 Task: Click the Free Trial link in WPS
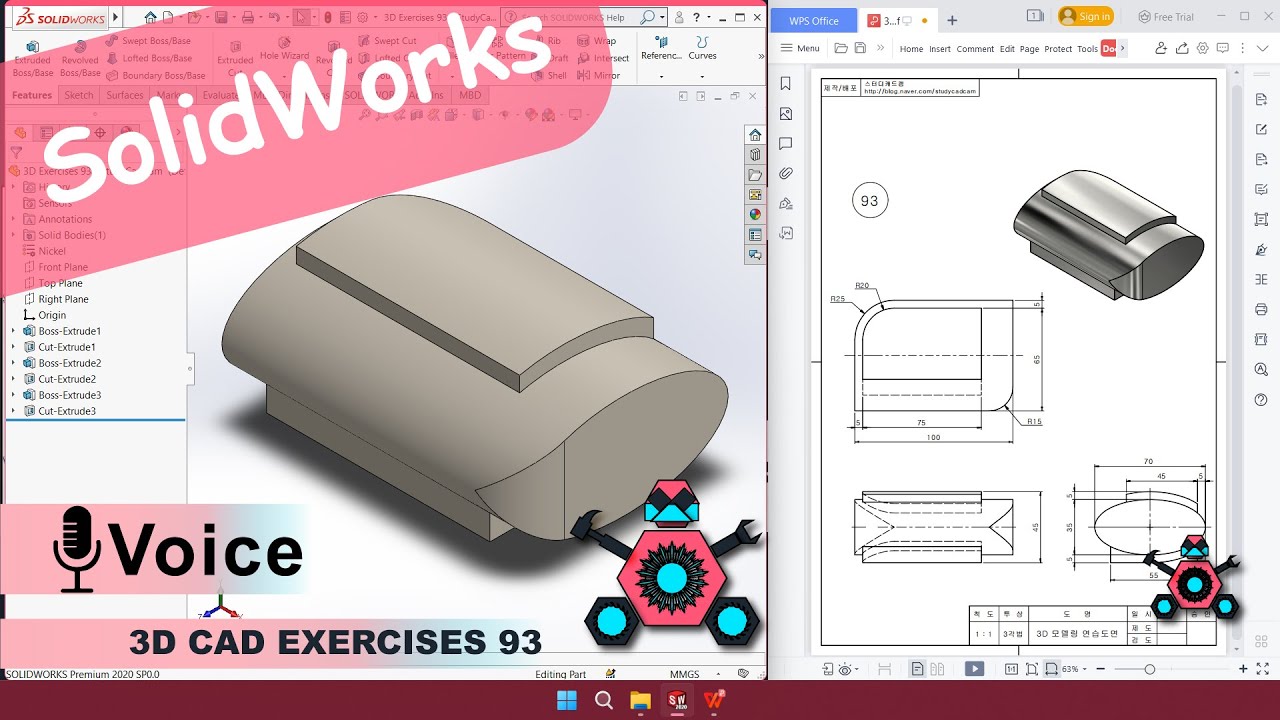[1166, 17]
